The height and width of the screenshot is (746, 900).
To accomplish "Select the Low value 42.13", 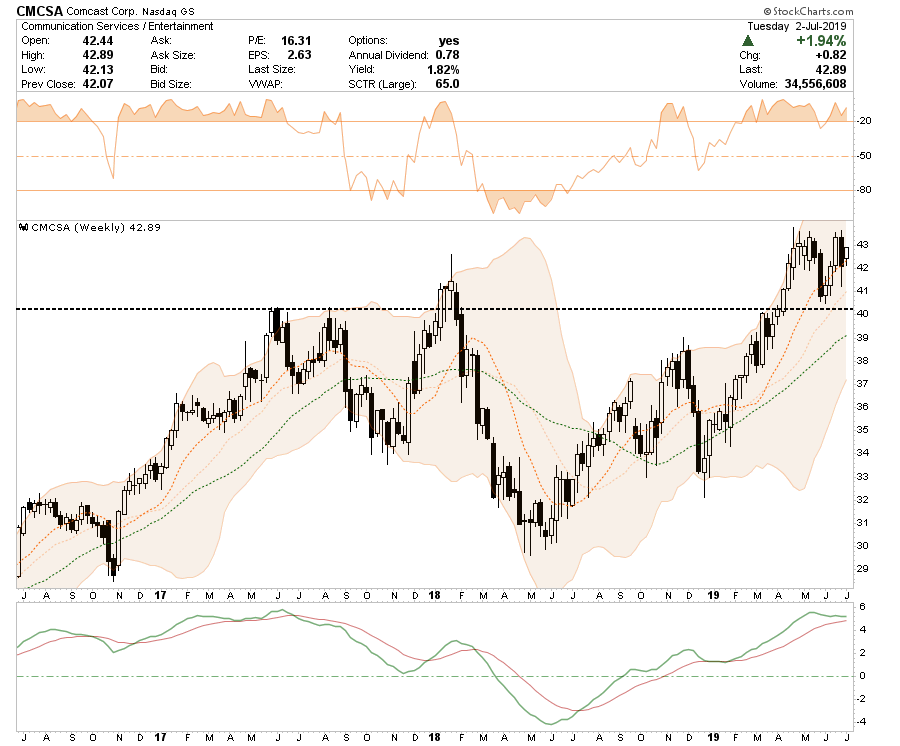I will pos(98,69).
